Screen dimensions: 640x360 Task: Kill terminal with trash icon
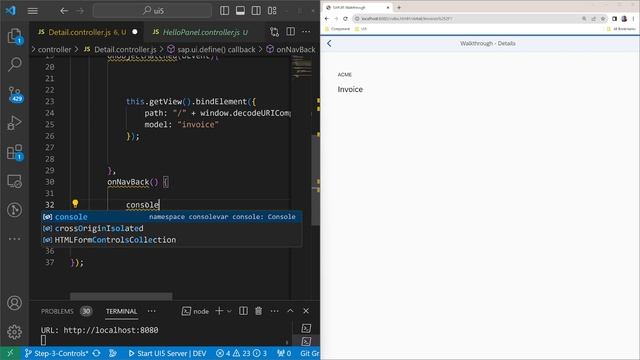tap(258, 311)
